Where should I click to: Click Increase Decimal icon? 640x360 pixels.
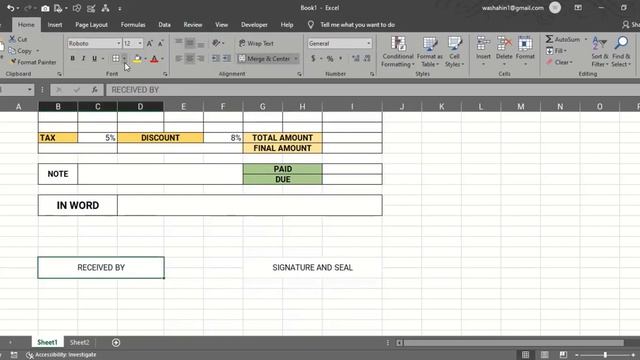(x=356, y=59)
